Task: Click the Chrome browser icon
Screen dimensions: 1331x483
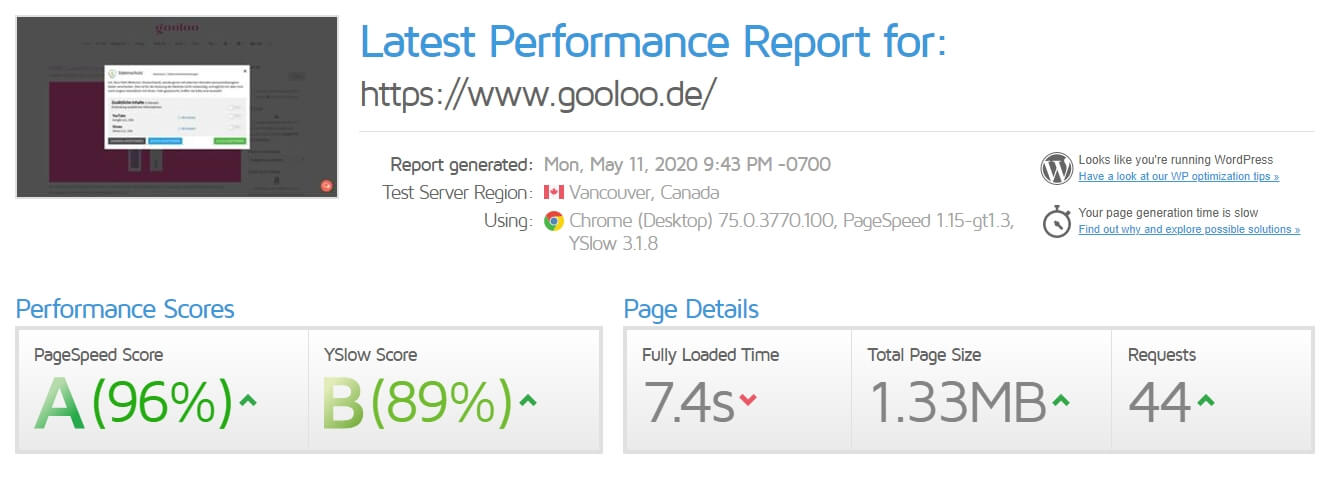Action: [554, 221]
